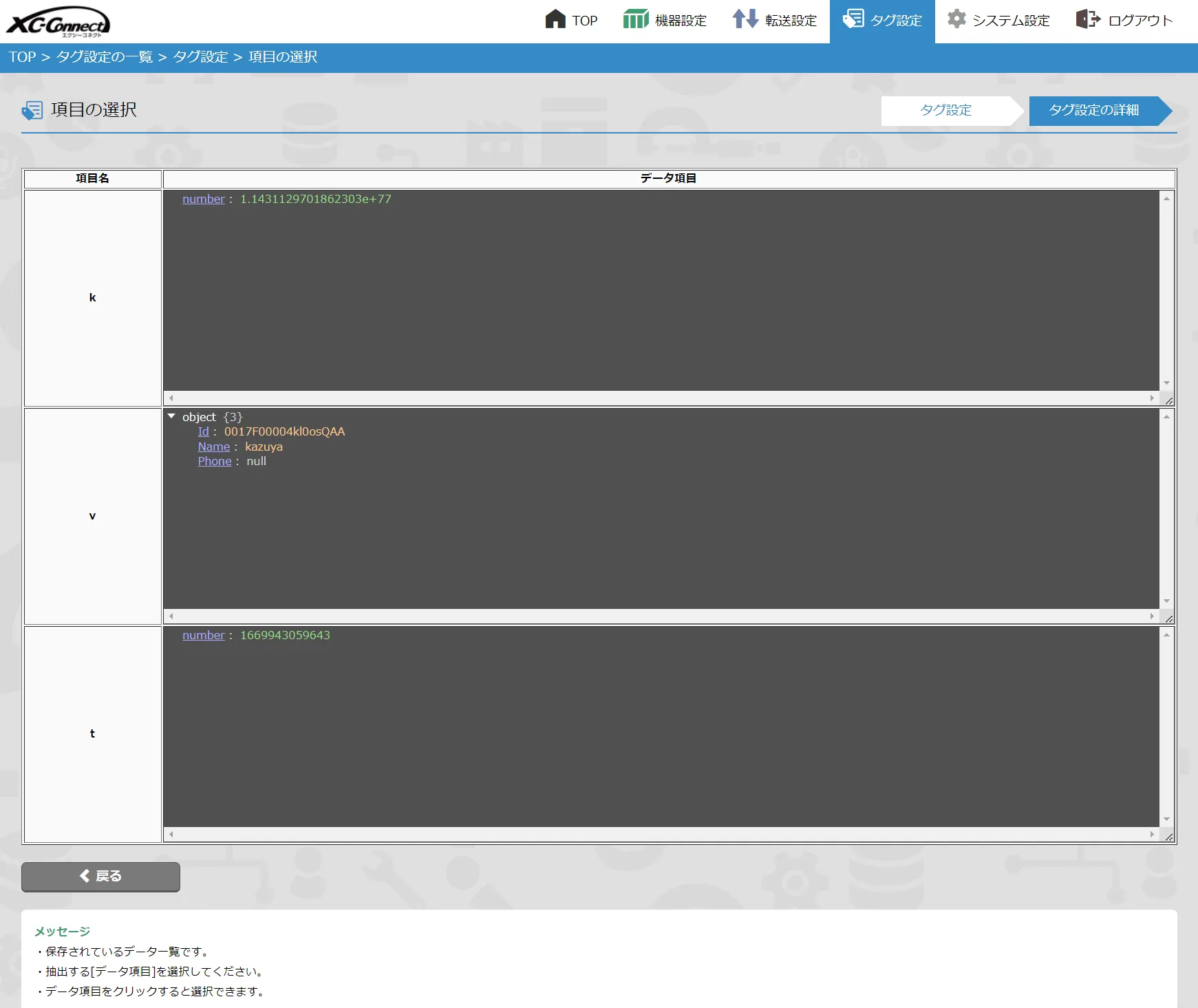Select the Id field in object v

pyautogui.click(x=203, y=431)
